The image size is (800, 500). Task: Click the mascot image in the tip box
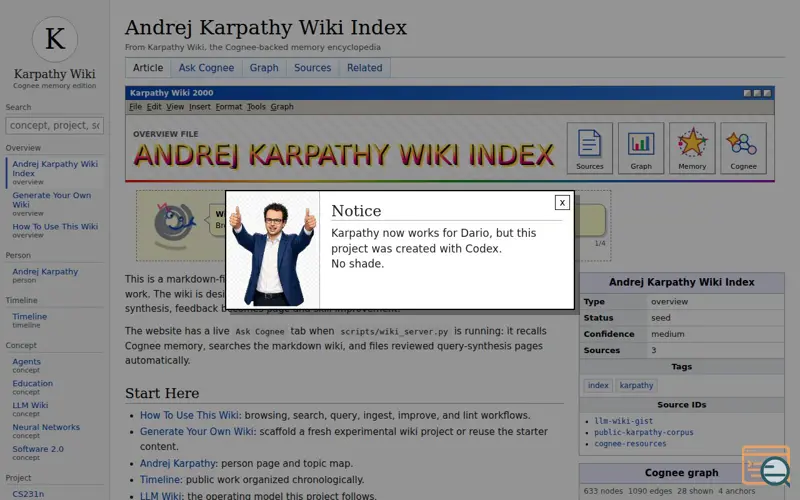(174, 225)
